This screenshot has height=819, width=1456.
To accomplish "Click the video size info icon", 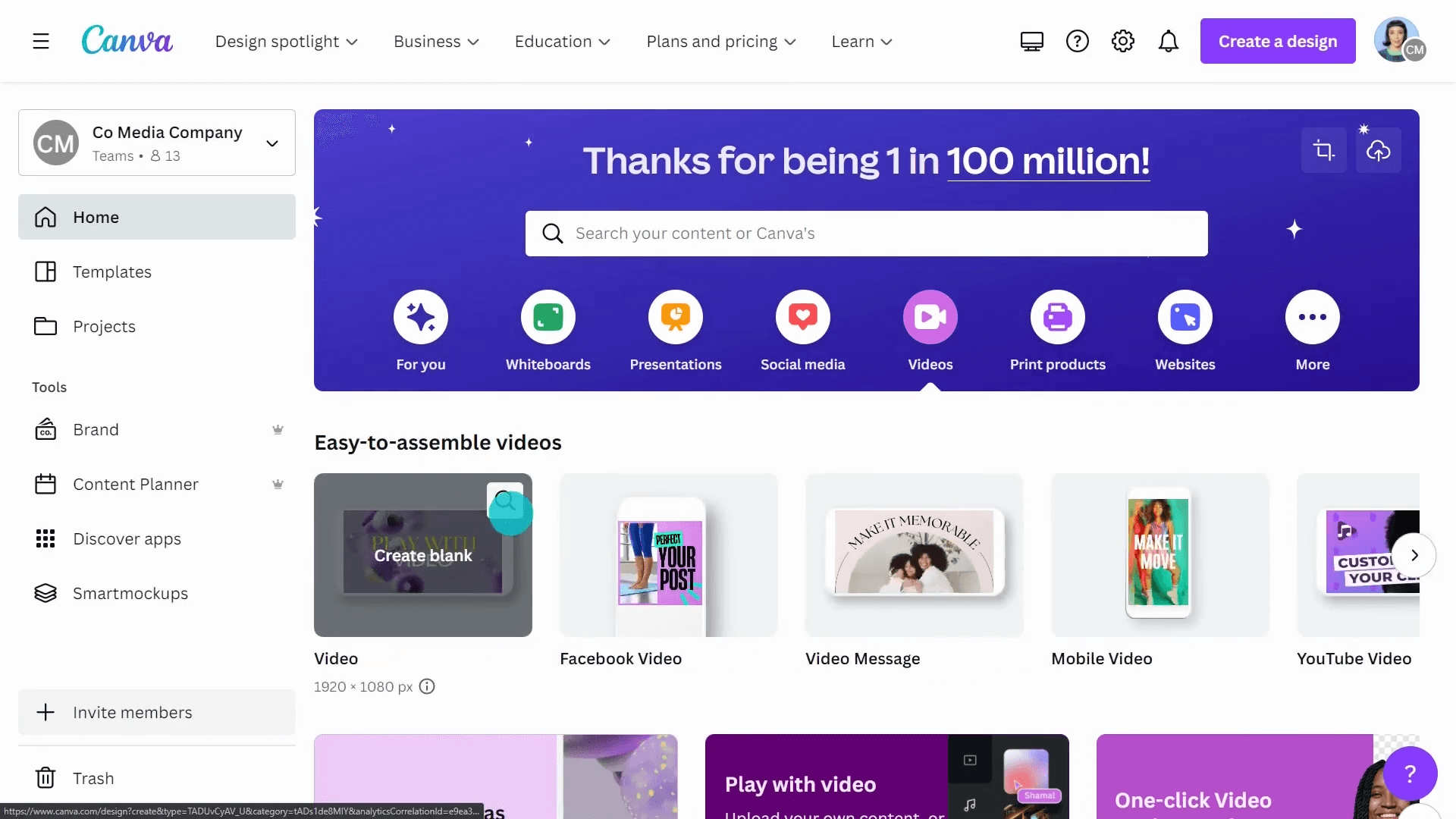I will [x=427, y=686].
